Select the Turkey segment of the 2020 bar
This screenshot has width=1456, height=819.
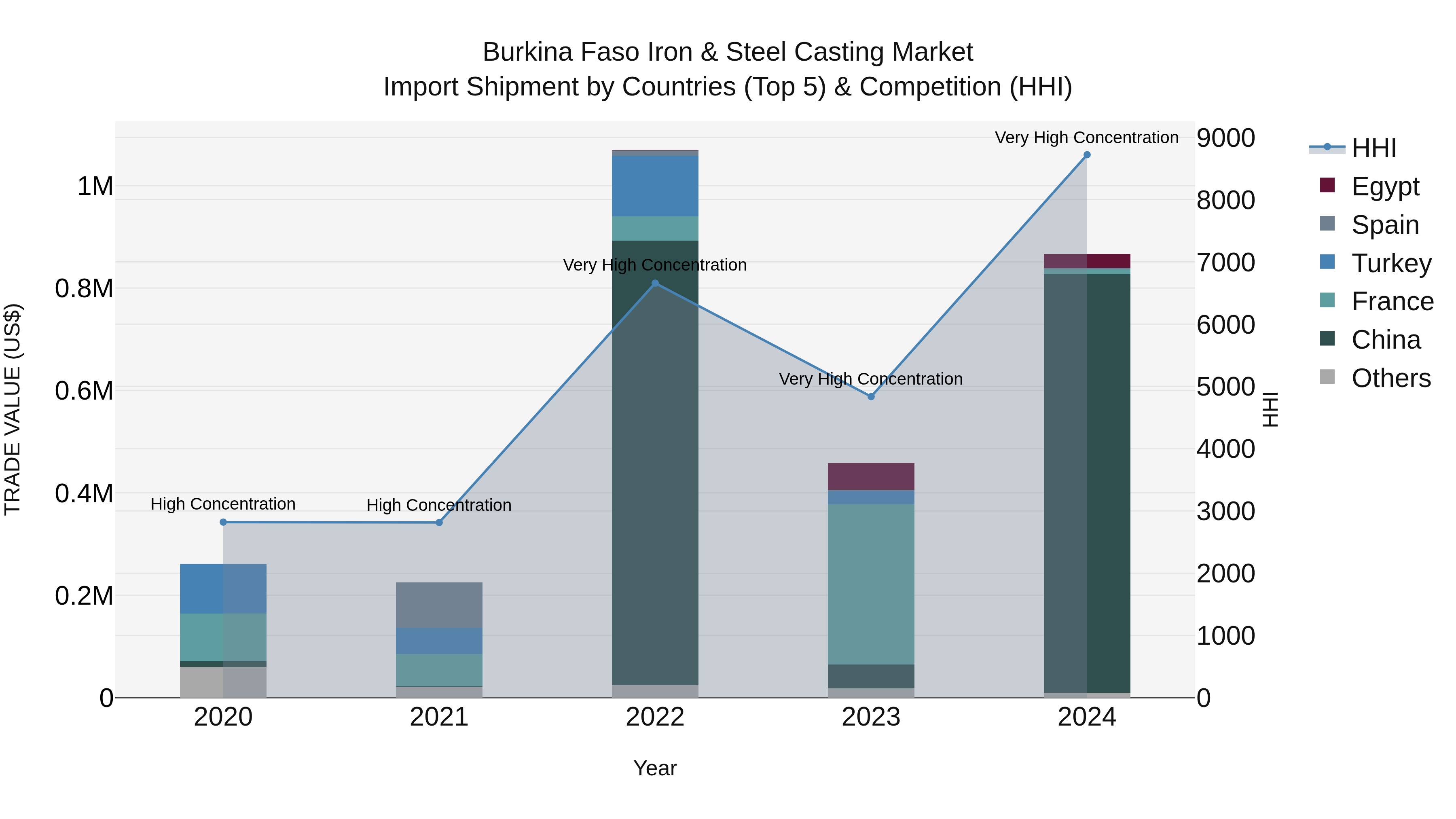(x=223, y=589)
